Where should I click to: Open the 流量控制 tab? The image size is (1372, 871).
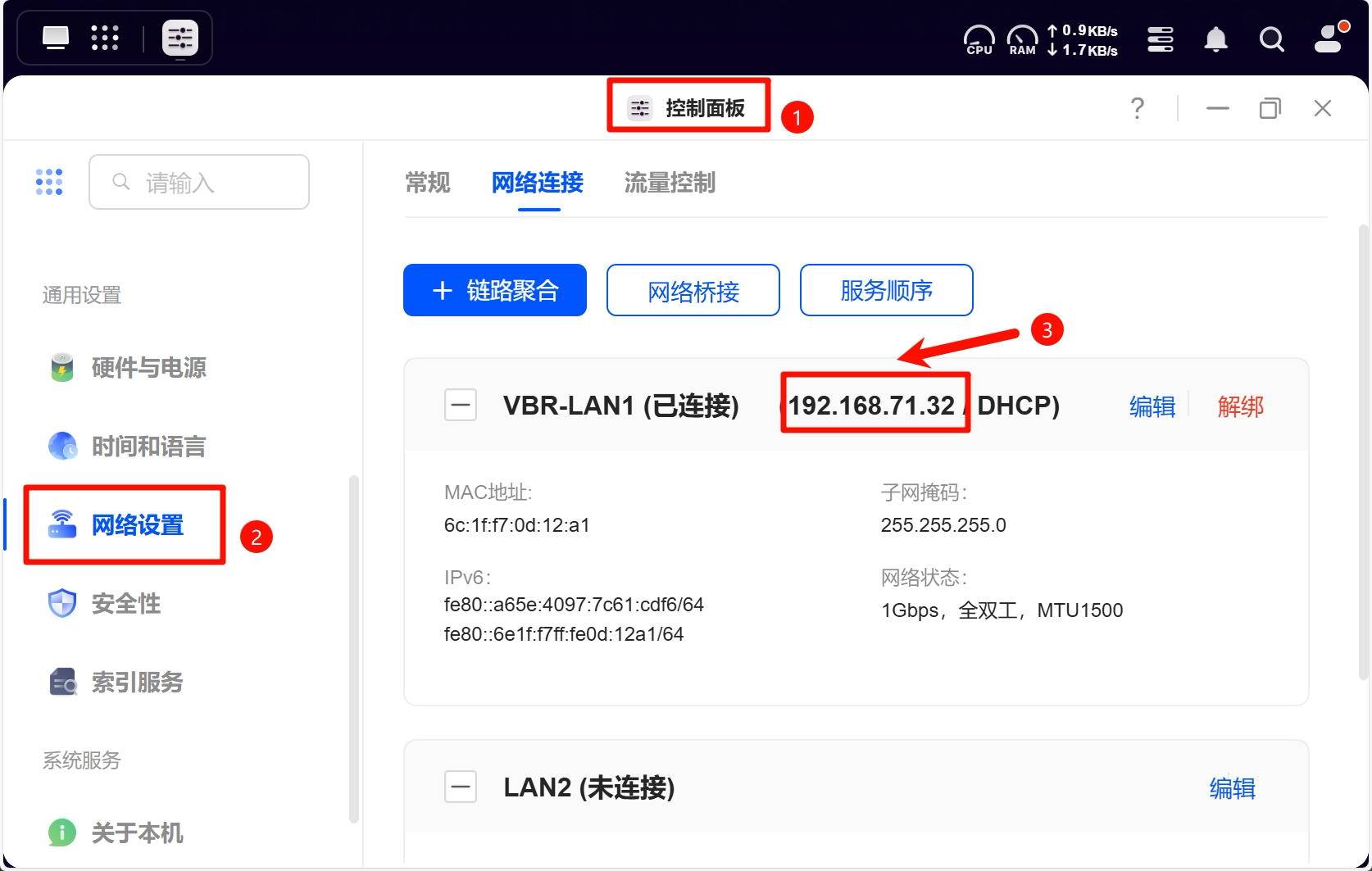coord(670,182)
